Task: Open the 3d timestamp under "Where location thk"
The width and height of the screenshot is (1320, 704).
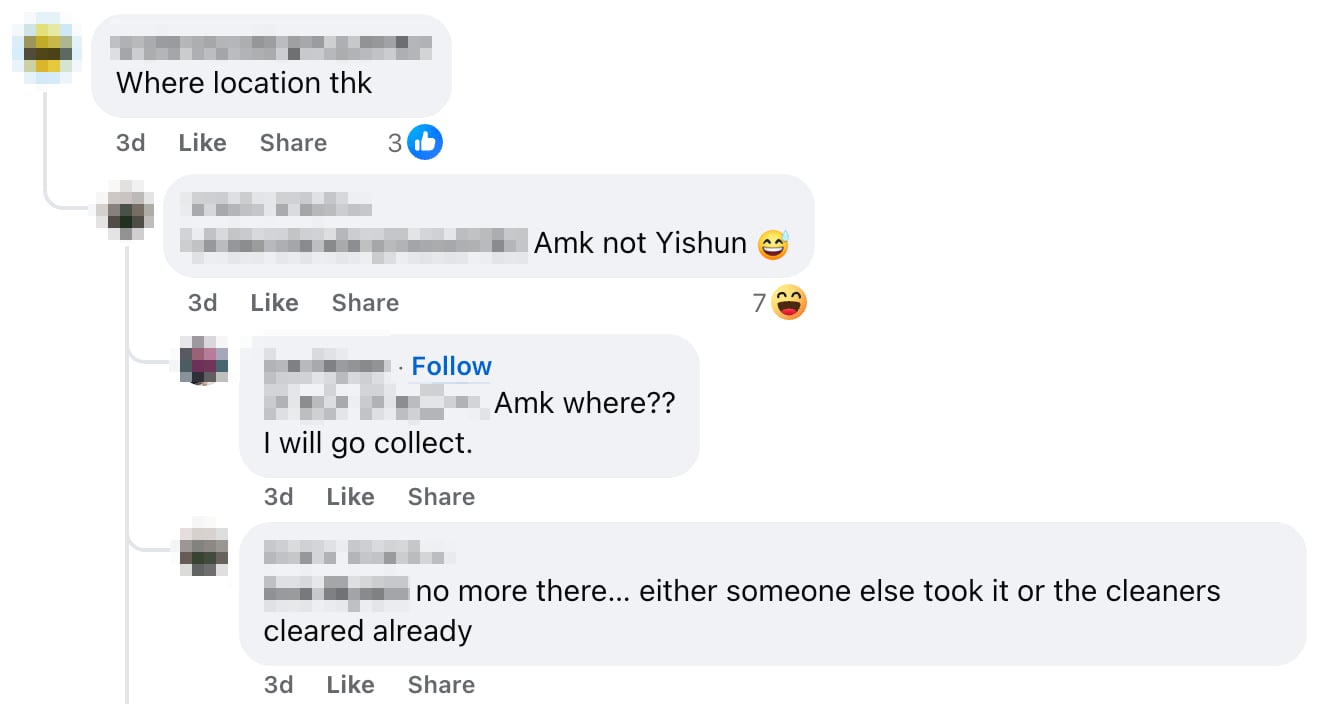Action: (x=131, y=143)
